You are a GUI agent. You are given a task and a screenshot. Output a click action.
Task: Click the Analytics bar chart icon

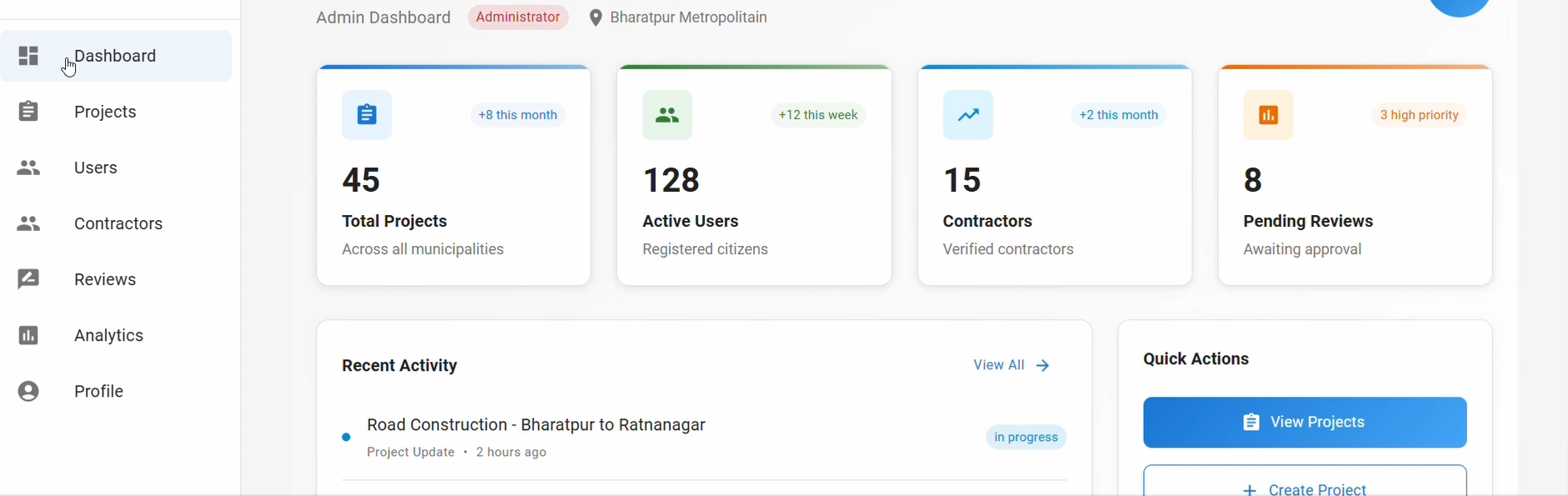point(28,336)
